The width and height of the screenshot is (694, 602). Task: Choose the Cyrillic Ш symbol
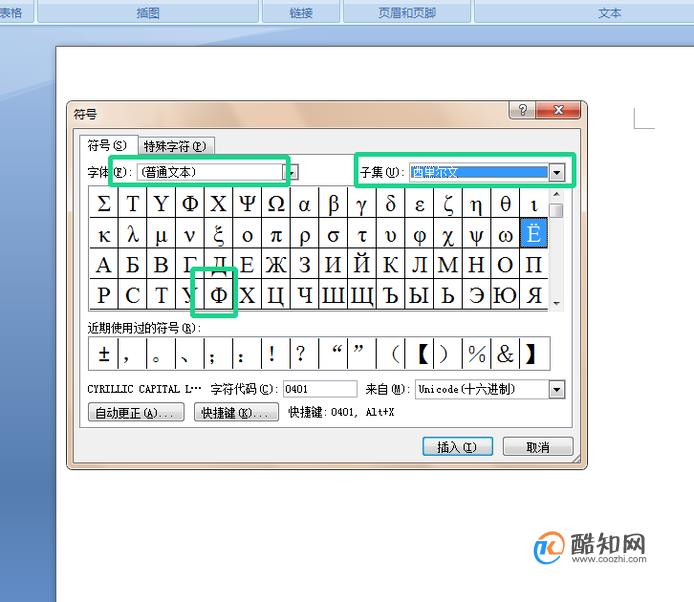[x=333, y=294]
